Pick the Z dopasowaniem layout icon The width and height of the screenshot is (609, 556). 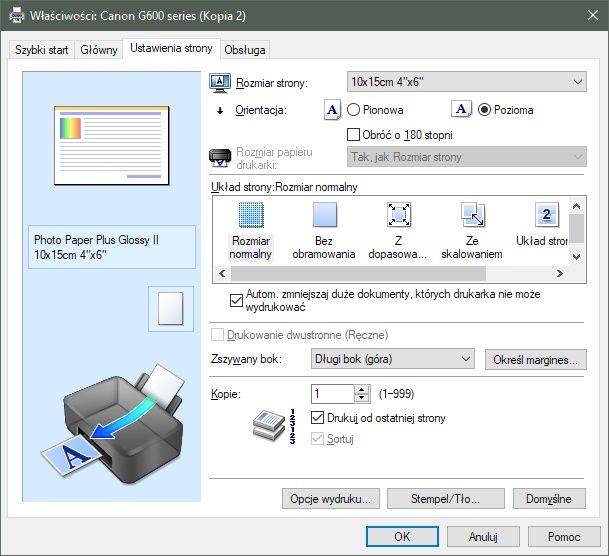pos(398,214)
